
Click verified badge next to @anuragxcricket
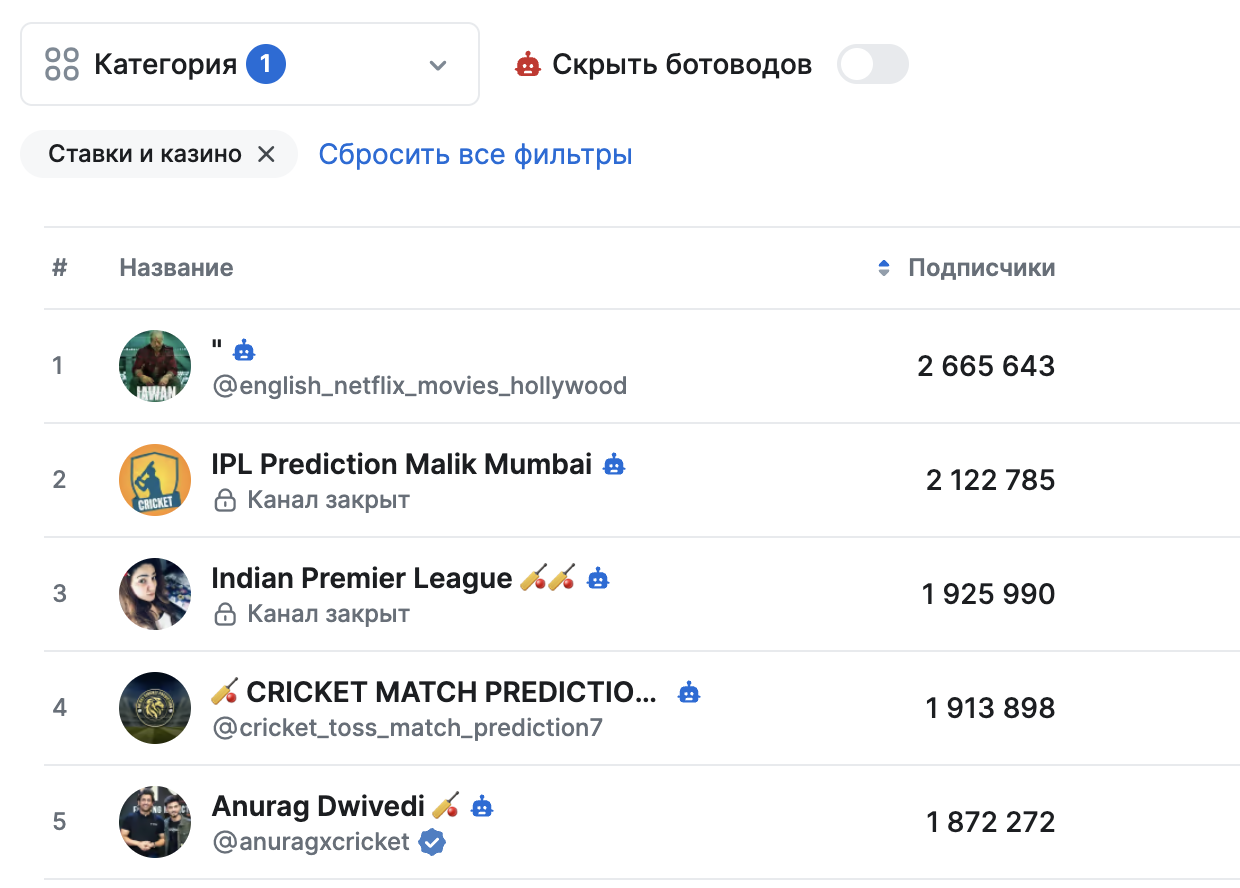[432, 842]
